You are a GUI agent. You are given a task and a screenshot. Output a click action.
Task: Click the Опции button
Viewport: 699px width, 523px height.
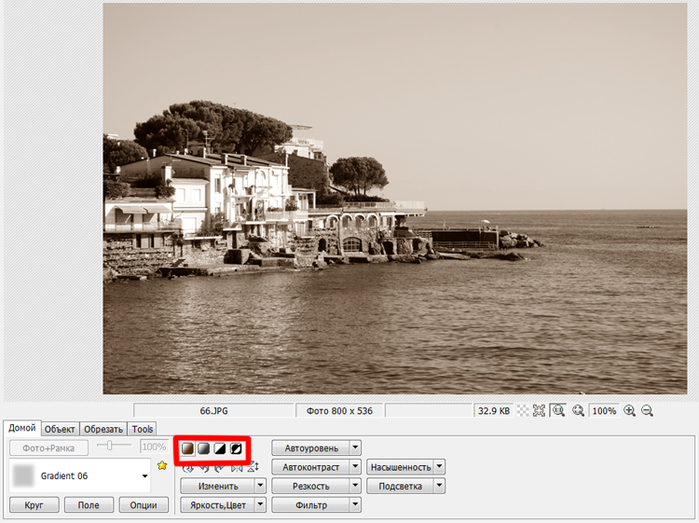coord(144,505)
